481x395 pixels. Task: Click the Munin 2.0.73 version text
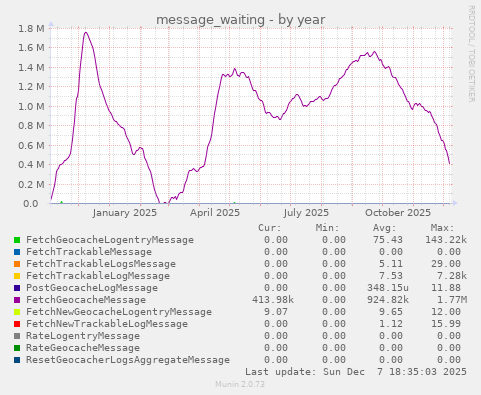pyautogui.click(x=240, y=384)
